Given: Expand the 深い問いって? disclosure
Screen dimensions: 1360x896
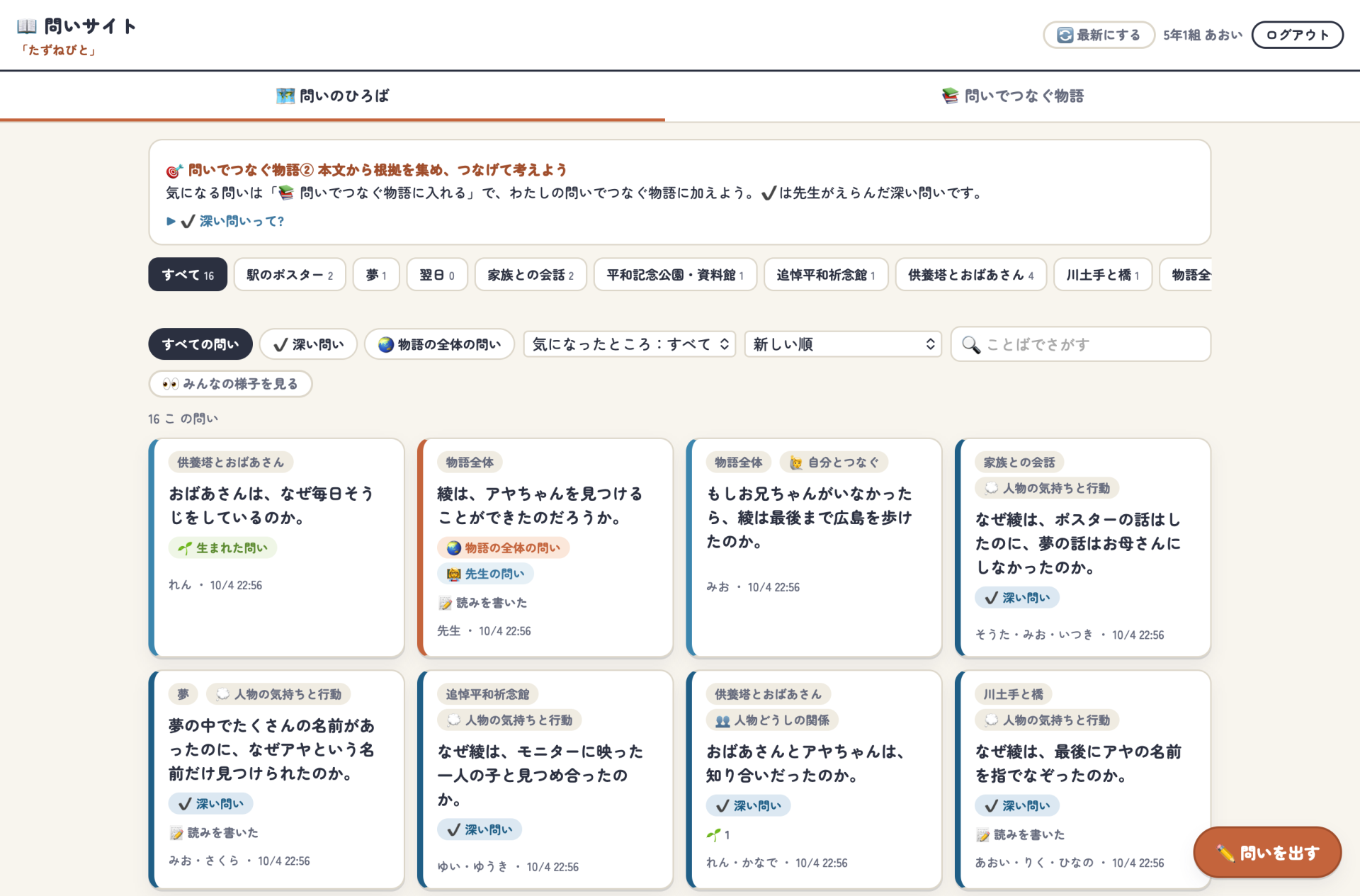Looking at the screenshot, I should point(225,221).
